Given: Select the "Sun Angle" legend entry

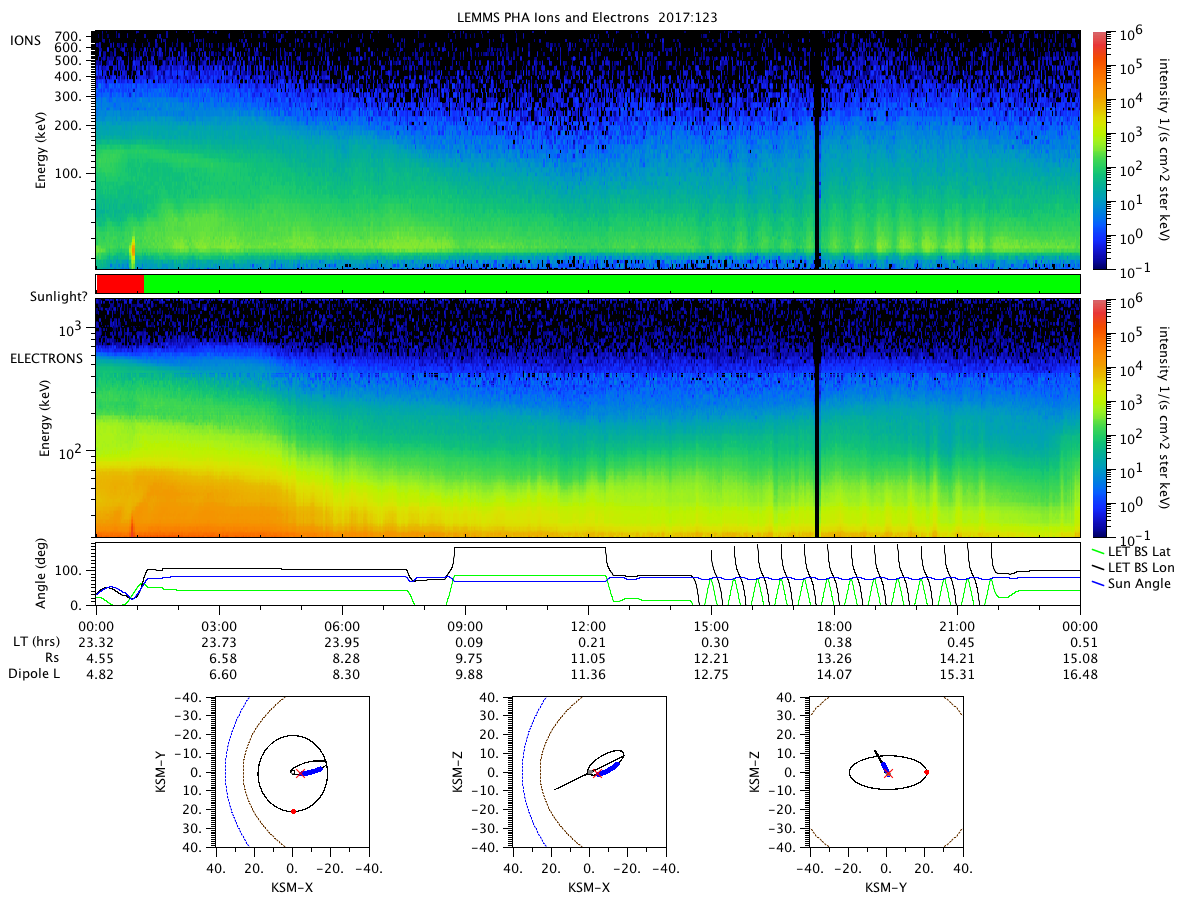Looking at the screenshot, I should click(1128, 583).
